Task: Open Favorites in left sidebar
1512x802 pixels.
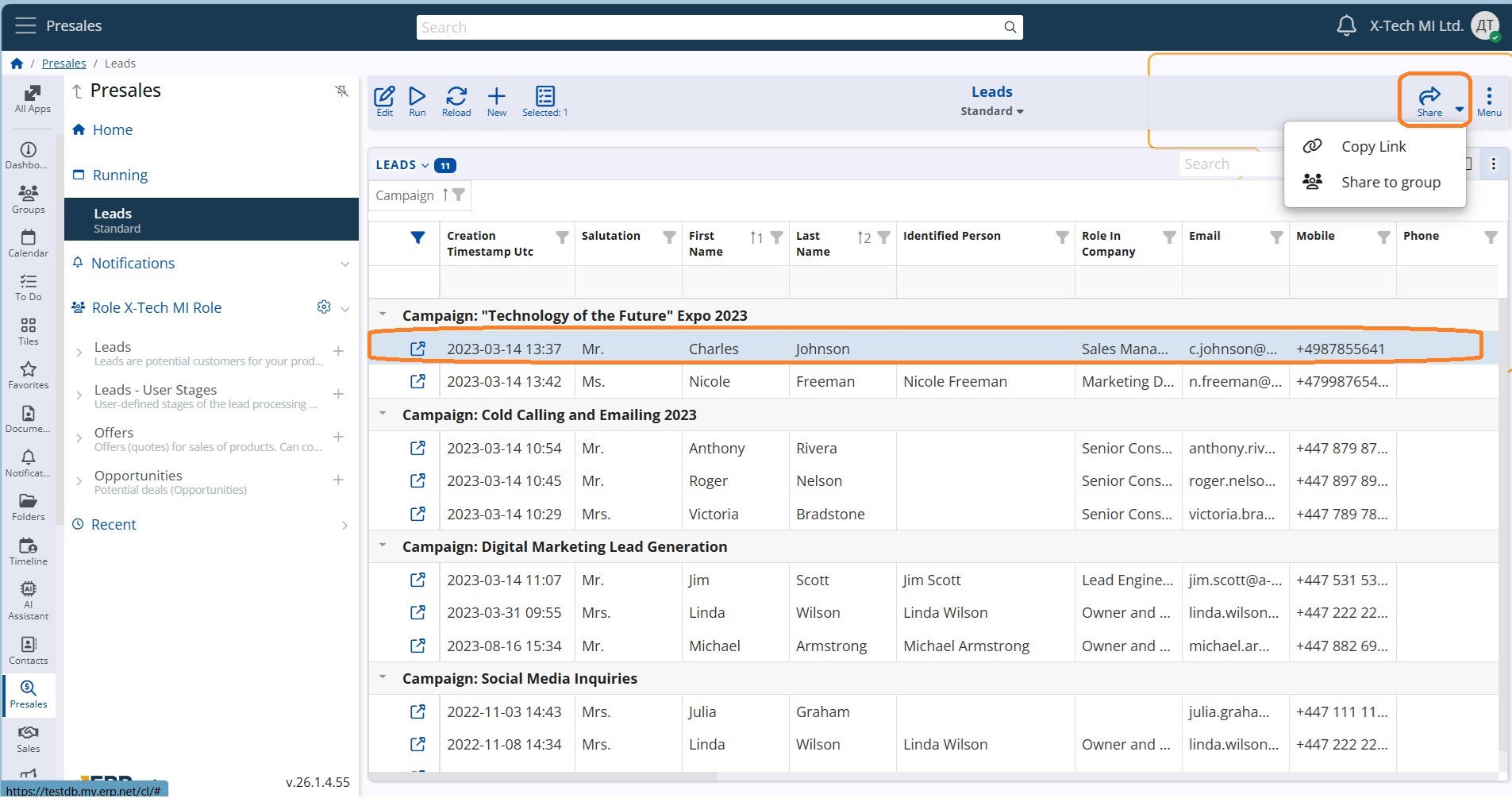Action: (29, 376)
